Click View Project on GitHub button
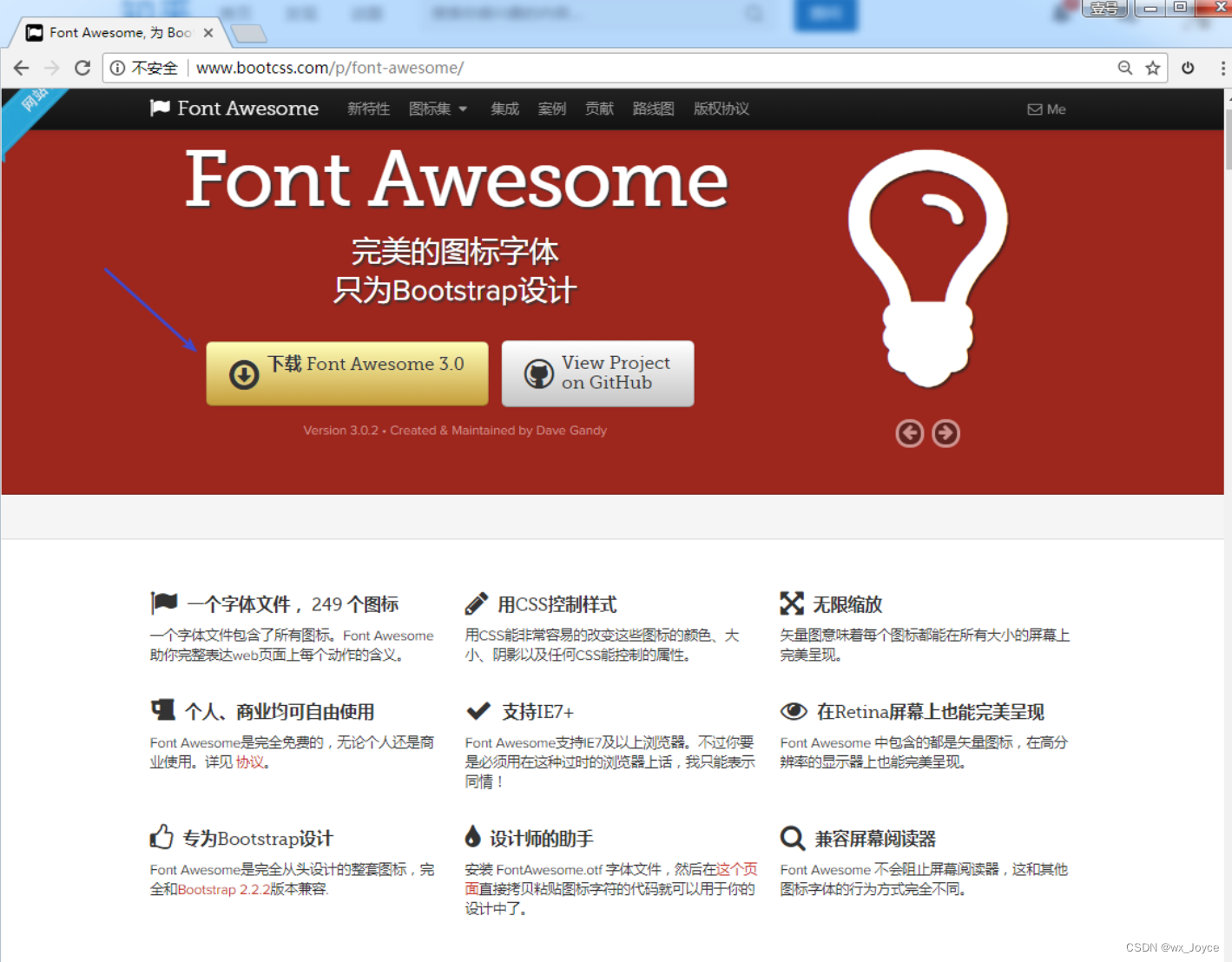 click(598, 373)
